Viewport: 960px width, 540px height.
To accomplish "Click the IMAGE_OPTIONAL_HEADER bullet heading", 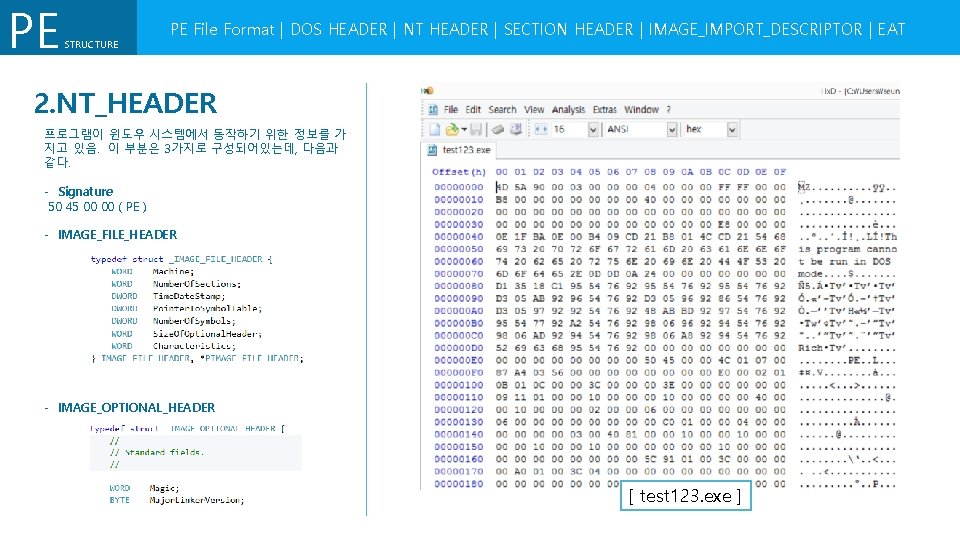I will (136, 408).
